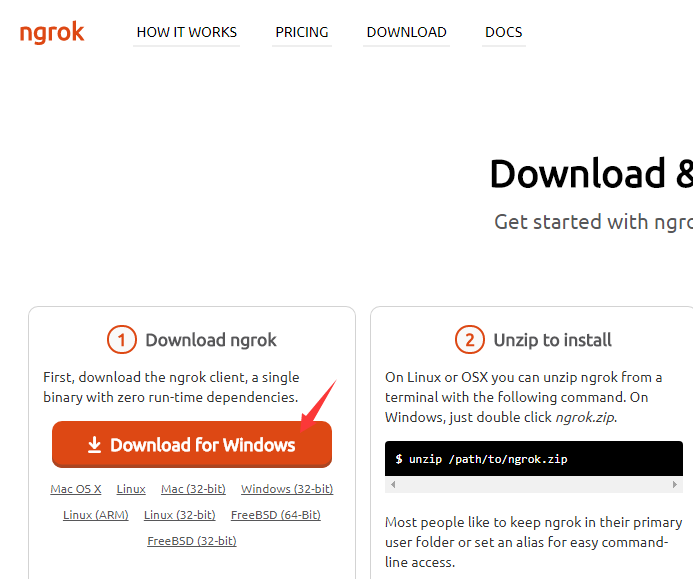This screenshot has height=579, width=693.
Task: Open the HOW IT WORKS page
Action: 187,32
